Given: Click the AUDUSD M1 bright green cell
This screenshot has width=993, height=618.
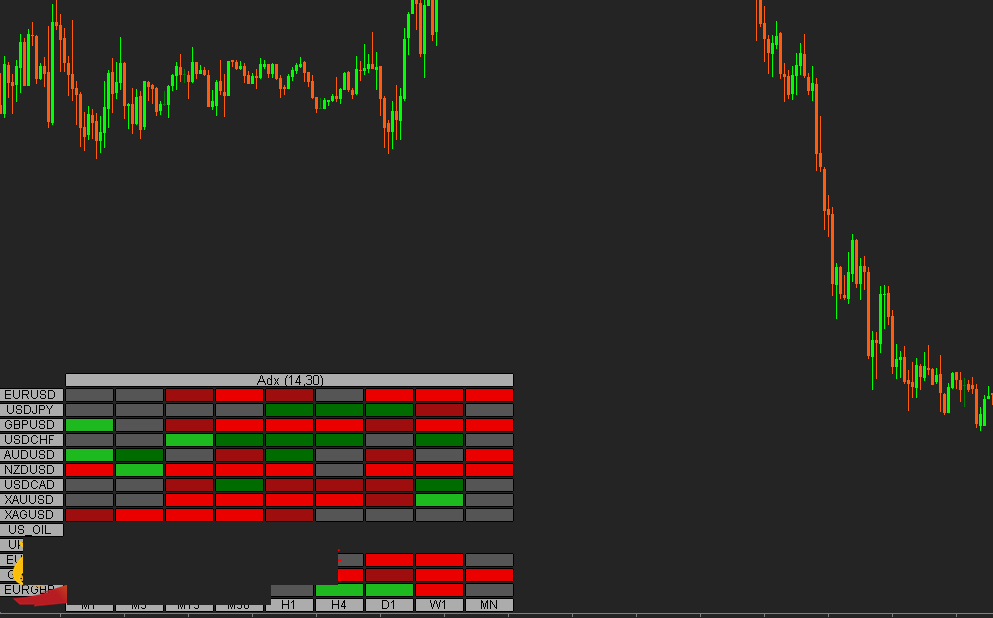Looking at the screenshot, I should 89,455.
